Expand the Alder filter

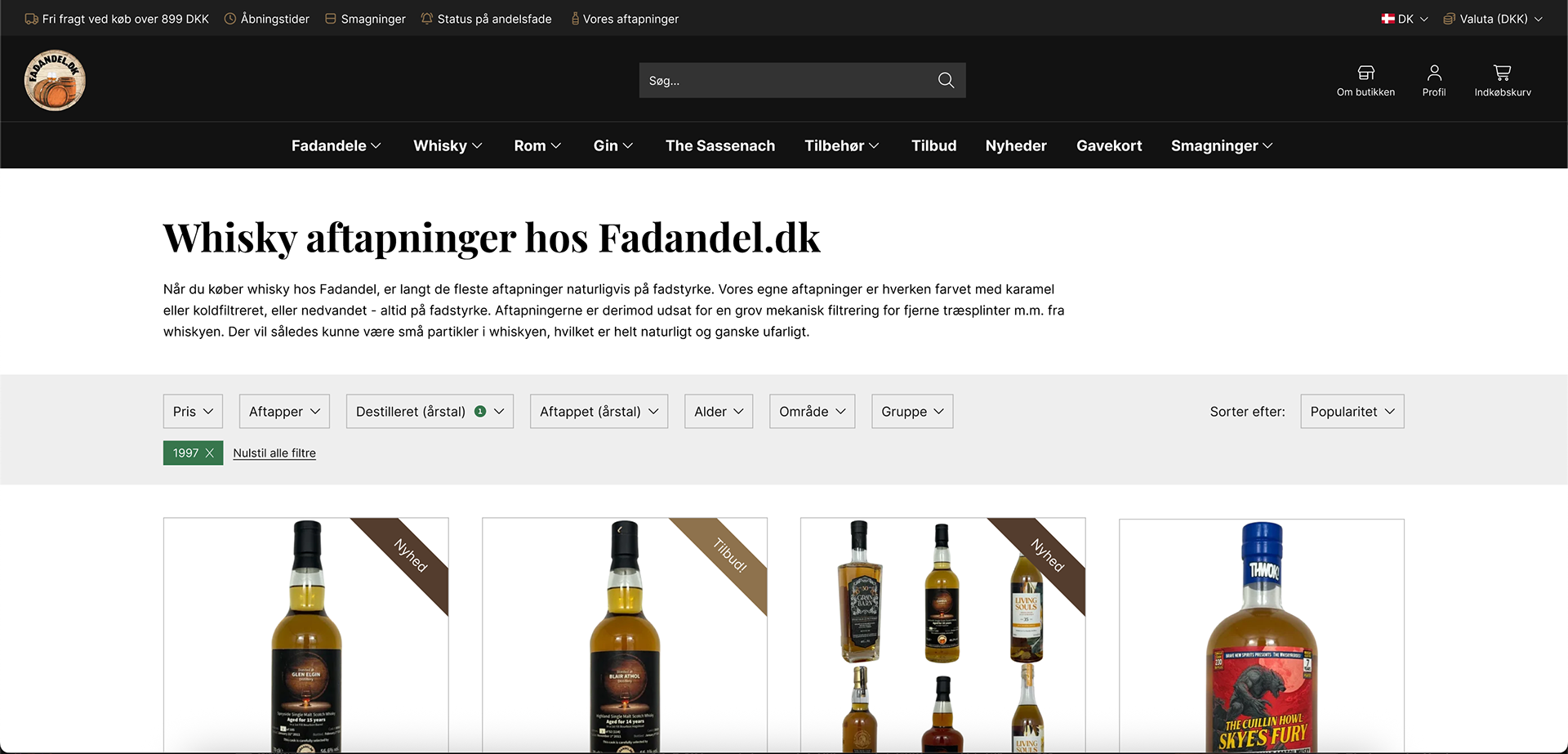click(719, 412)
